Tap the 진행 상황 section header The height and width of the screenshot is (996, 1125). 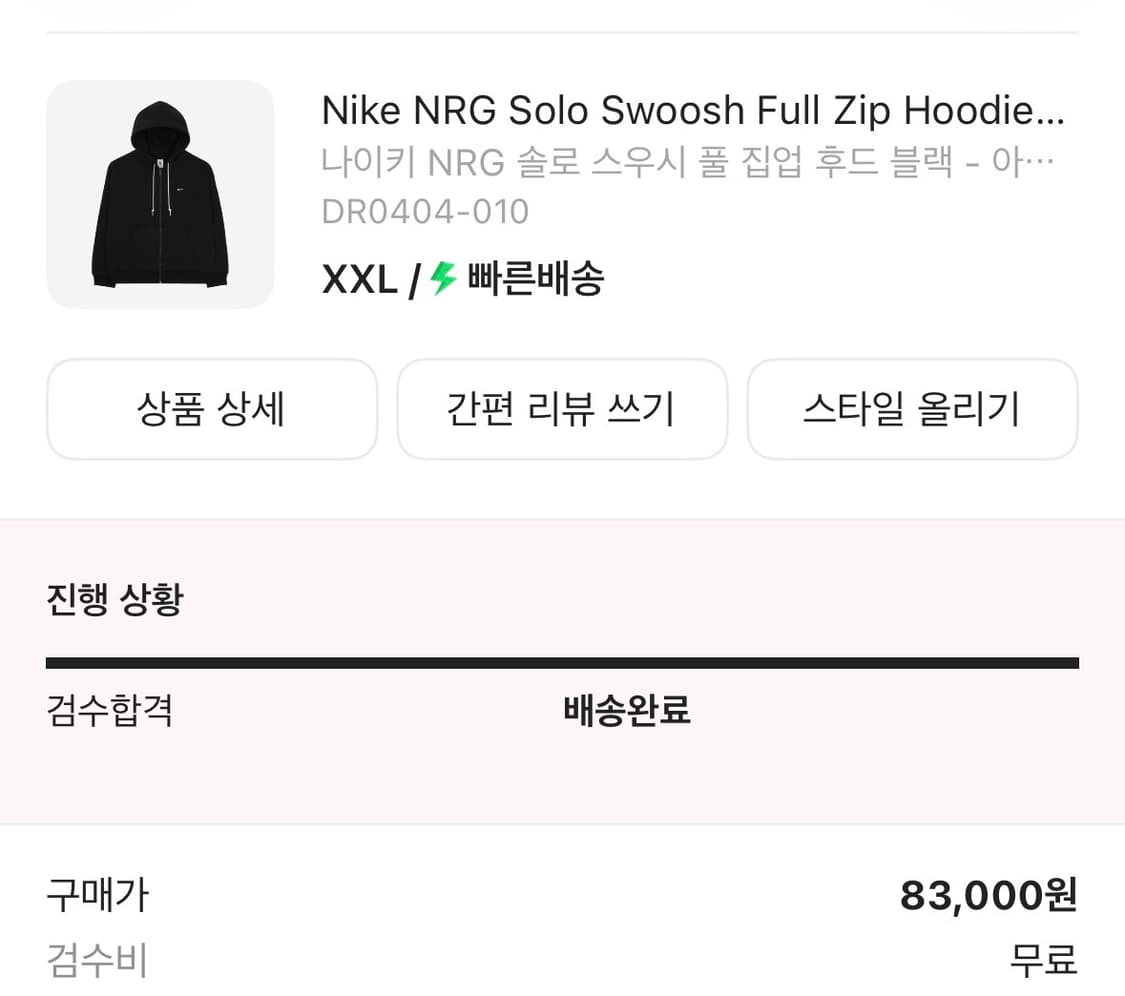[x=114, y=598]
